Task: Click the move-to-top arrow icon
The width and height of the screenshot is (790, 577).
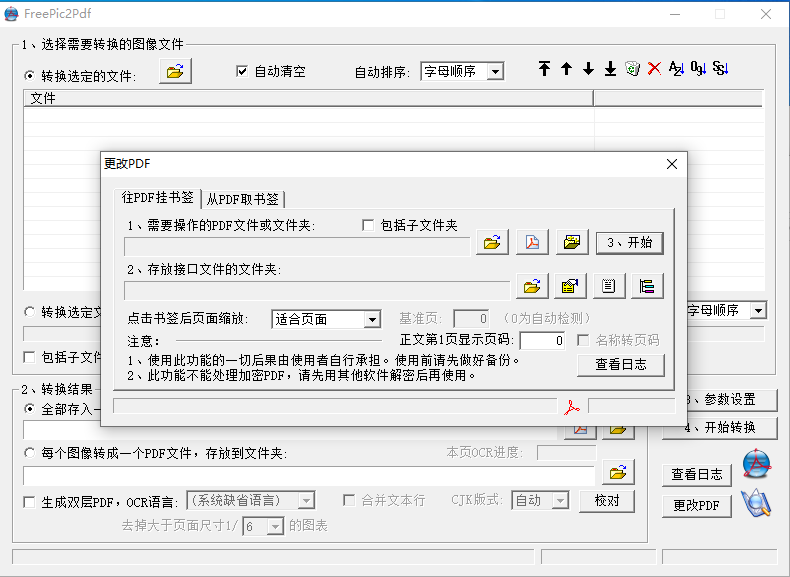Action: pyautogui.click(x=544, y=69)
